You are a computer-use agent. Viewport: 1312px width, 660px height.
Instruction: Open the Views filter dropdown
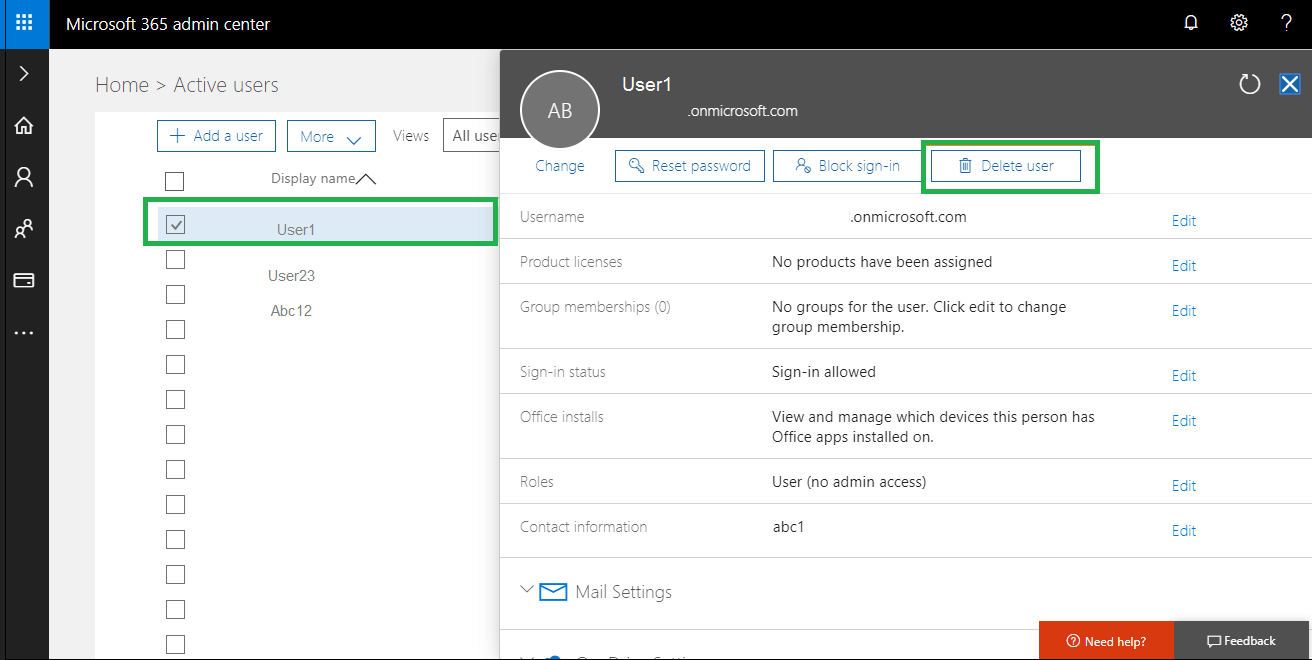(472, 136)
